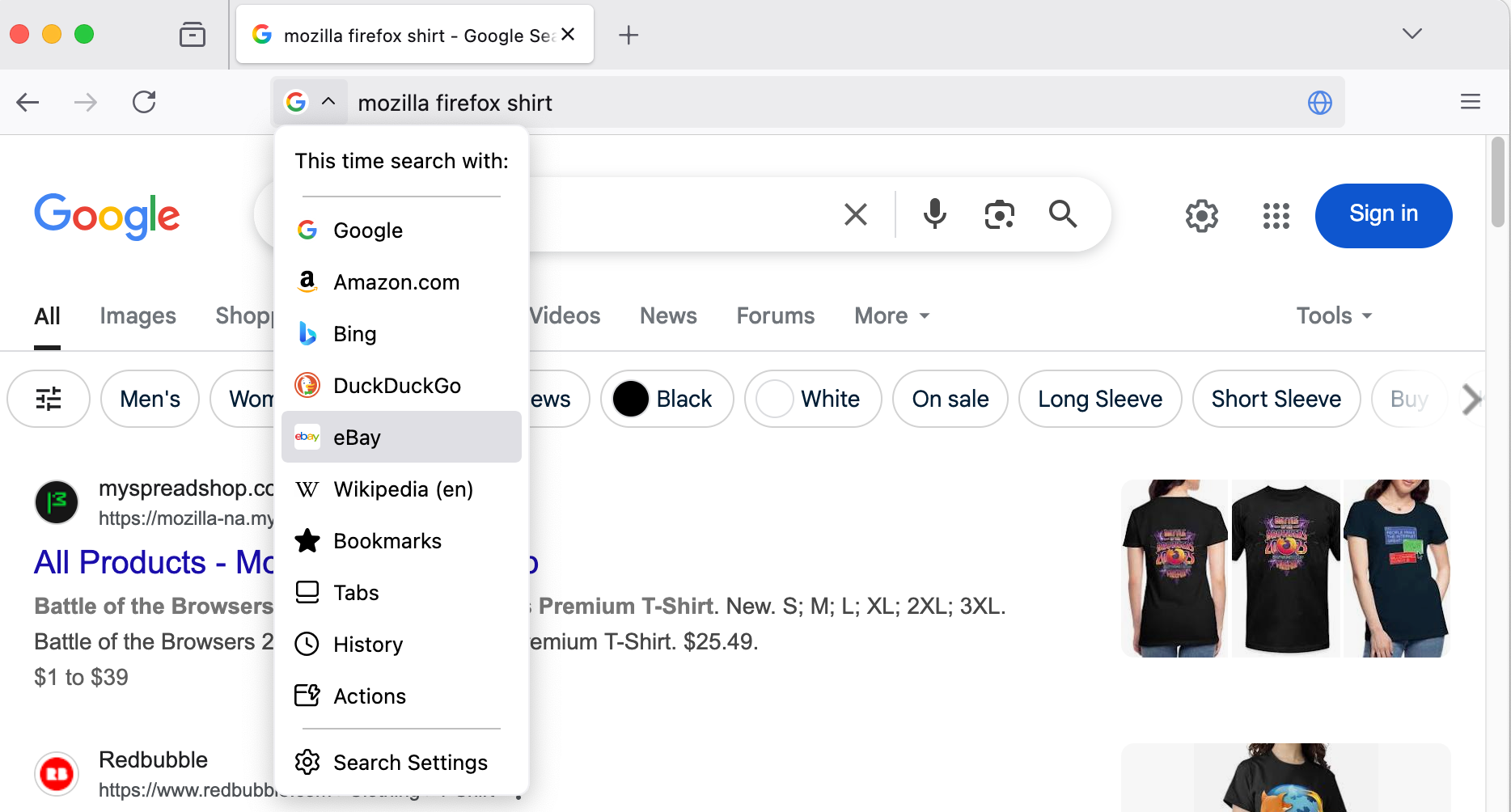This screenshot has width=1511, height=812.
Task: Open the Tools dropdown
Action: (x=1334, y=315)
